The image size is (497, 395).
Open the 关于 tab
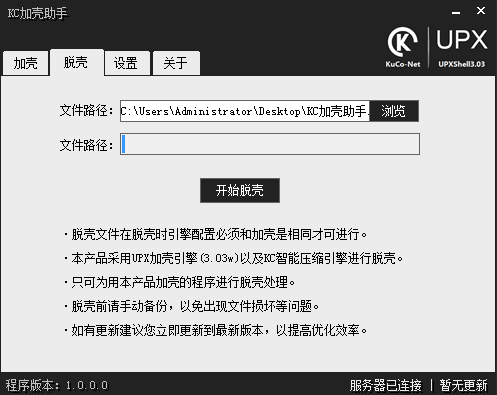[176, 63]
